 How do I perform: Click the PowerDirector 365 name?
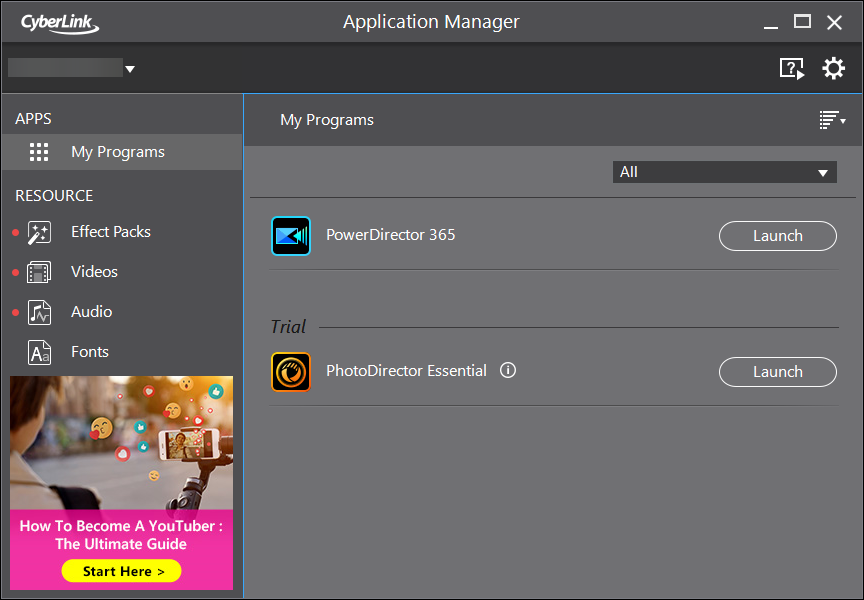(391, 235)
